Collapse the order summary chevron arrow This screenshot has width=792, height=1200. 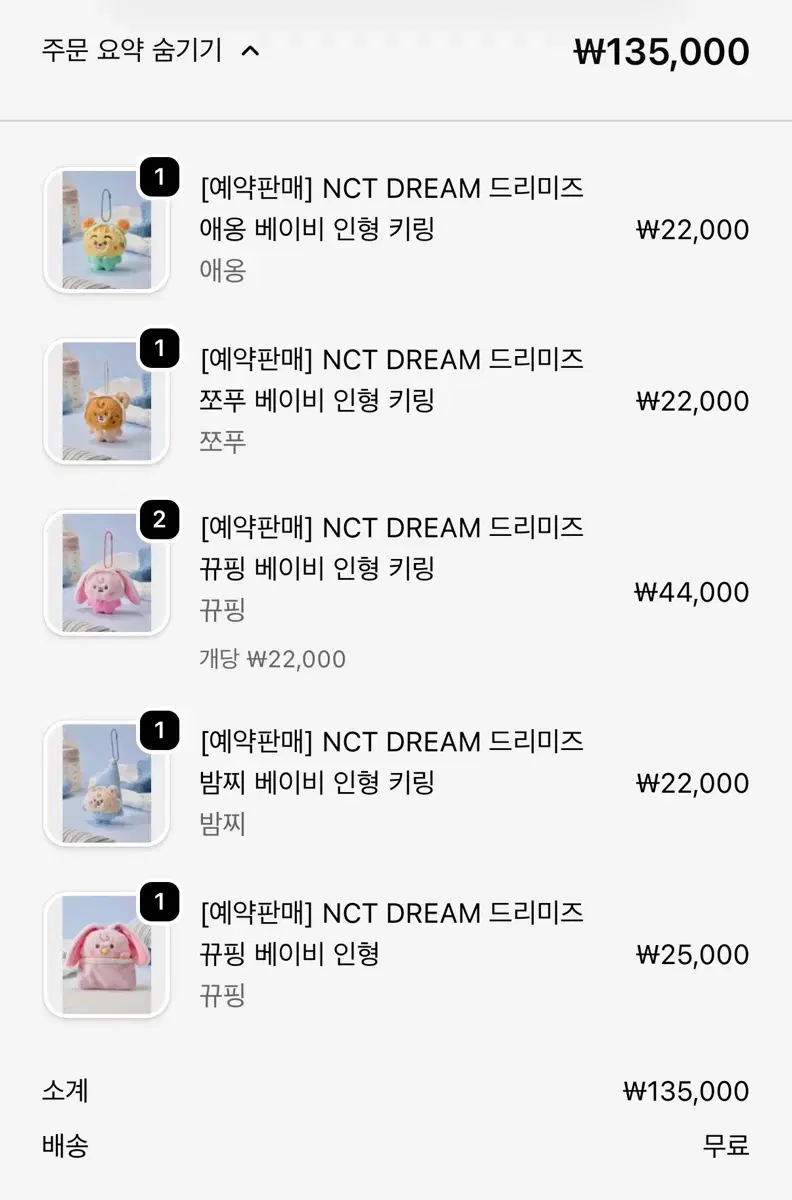click(x=251, y=51)
